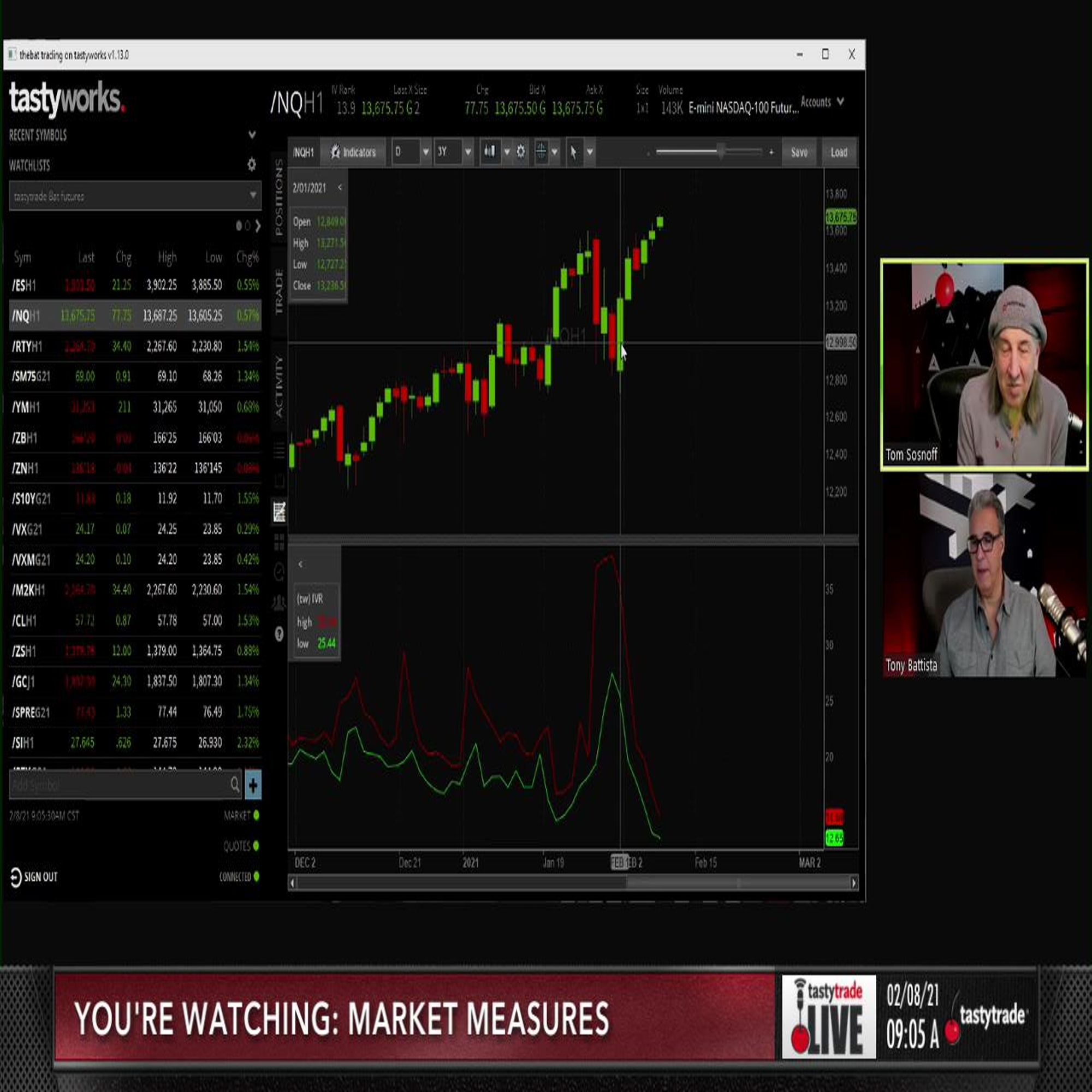
Task: Search symbols using the magnifier icon
Action: coord(235,785)
